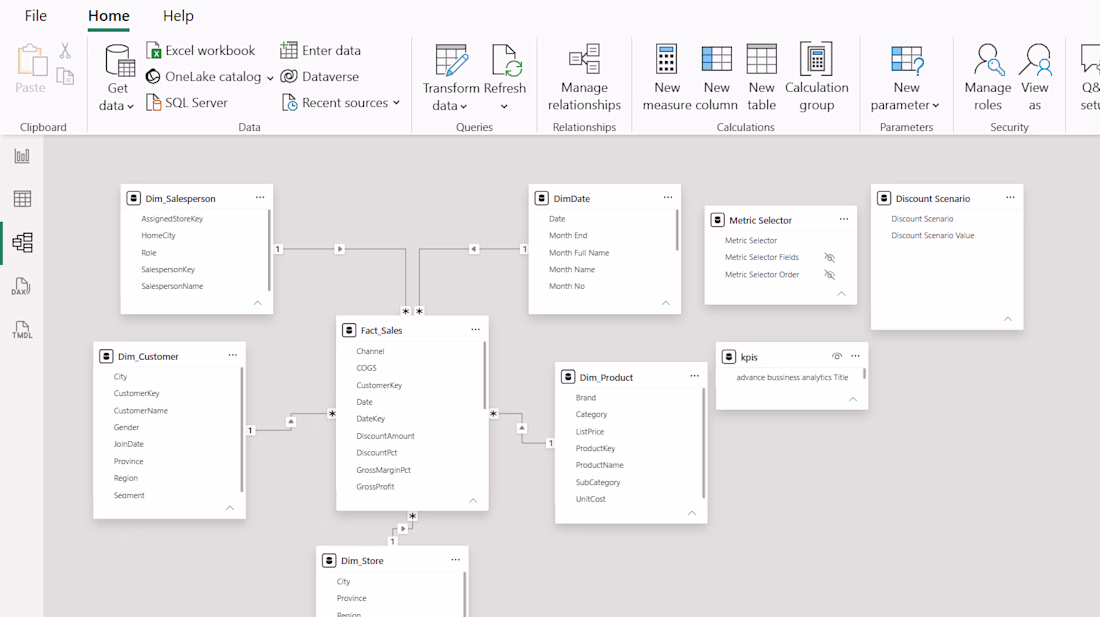Expand the Recent sources dropdown
The height and width of the screenshot is (617, 1100).
(396, 103)
